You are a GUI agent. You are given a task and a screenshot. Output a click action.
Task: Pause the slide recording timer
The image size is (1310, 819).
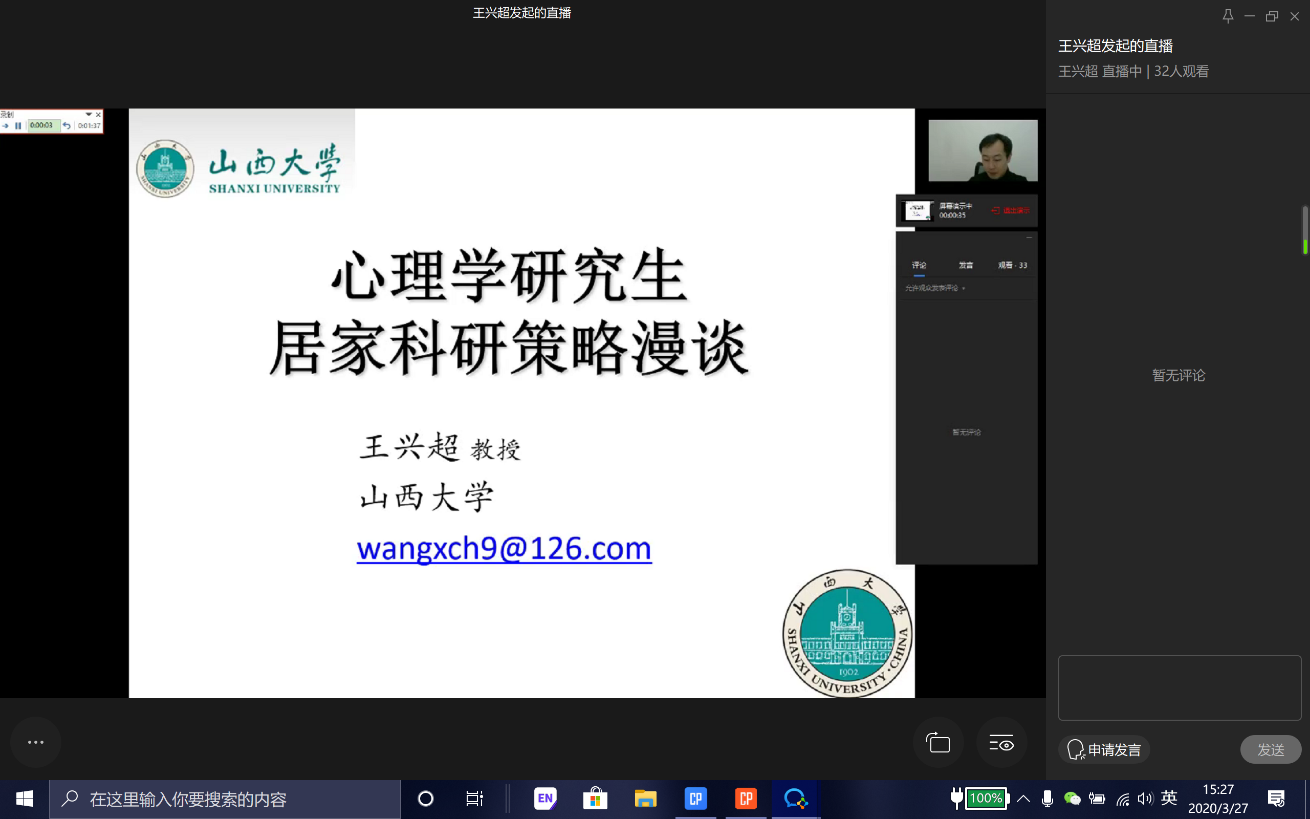pyautogui.click(x=18, y=126)
